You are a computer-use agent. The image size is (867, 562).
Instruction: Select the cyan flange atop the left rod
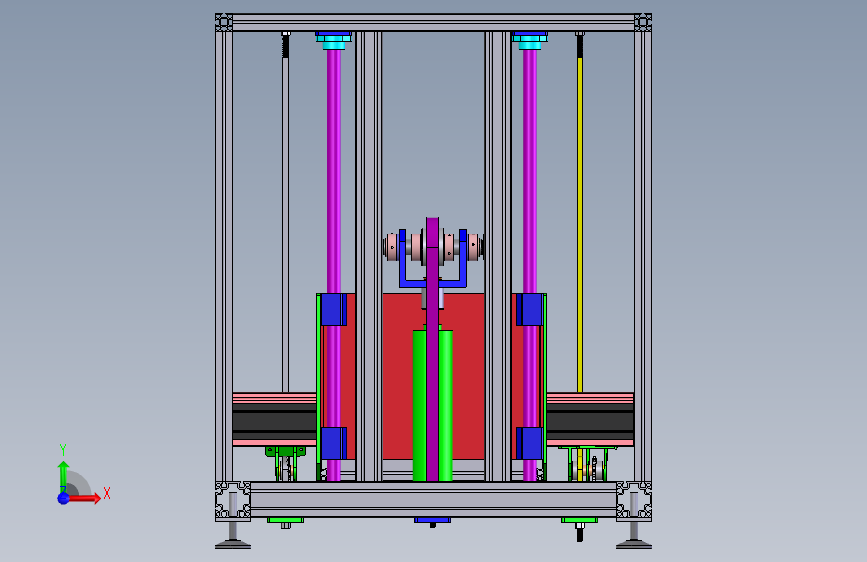[333, 41]
